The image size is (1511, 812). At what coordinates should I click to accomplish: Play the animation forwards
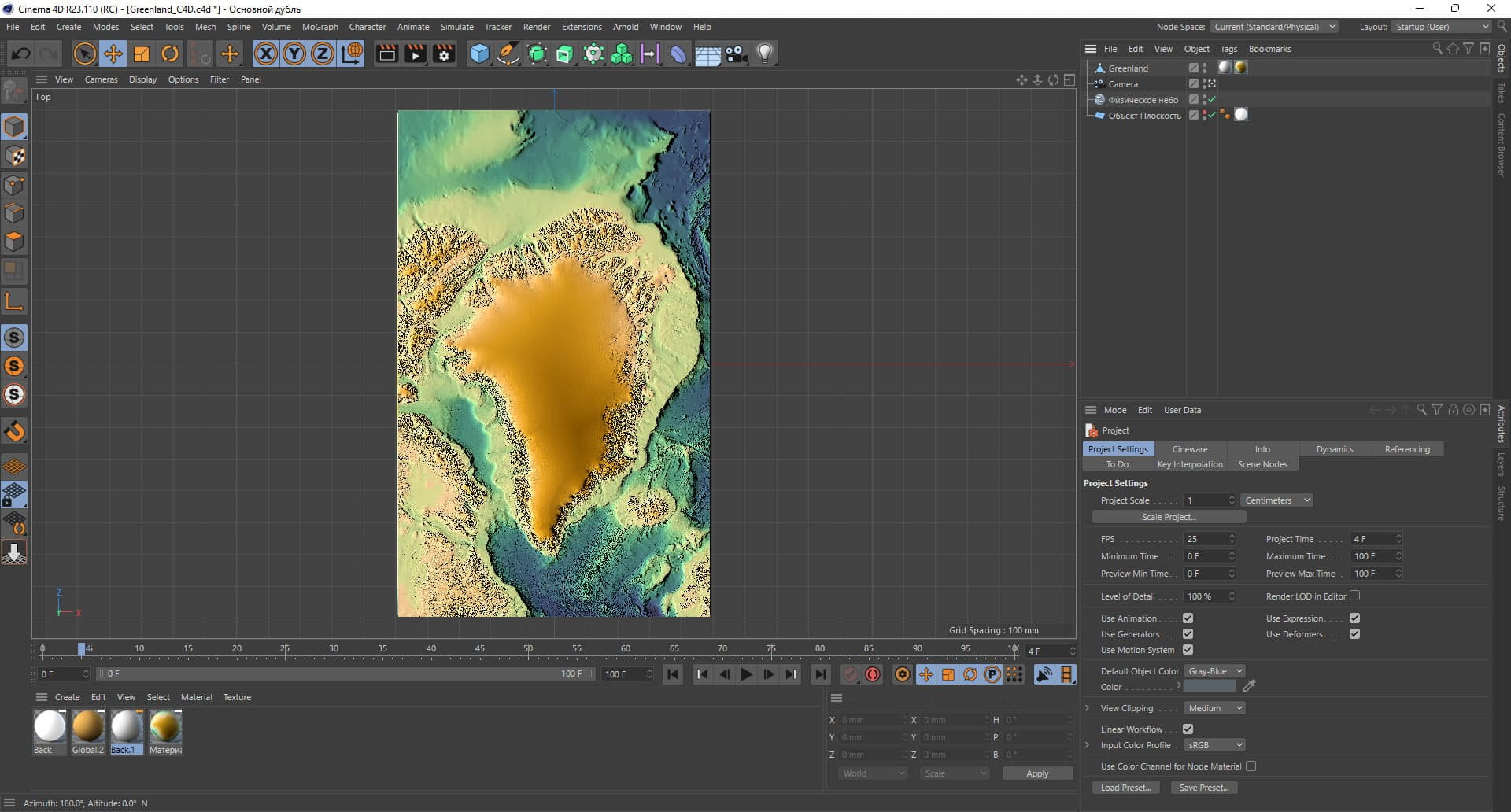pyautogui.click(x=746, y=674)
